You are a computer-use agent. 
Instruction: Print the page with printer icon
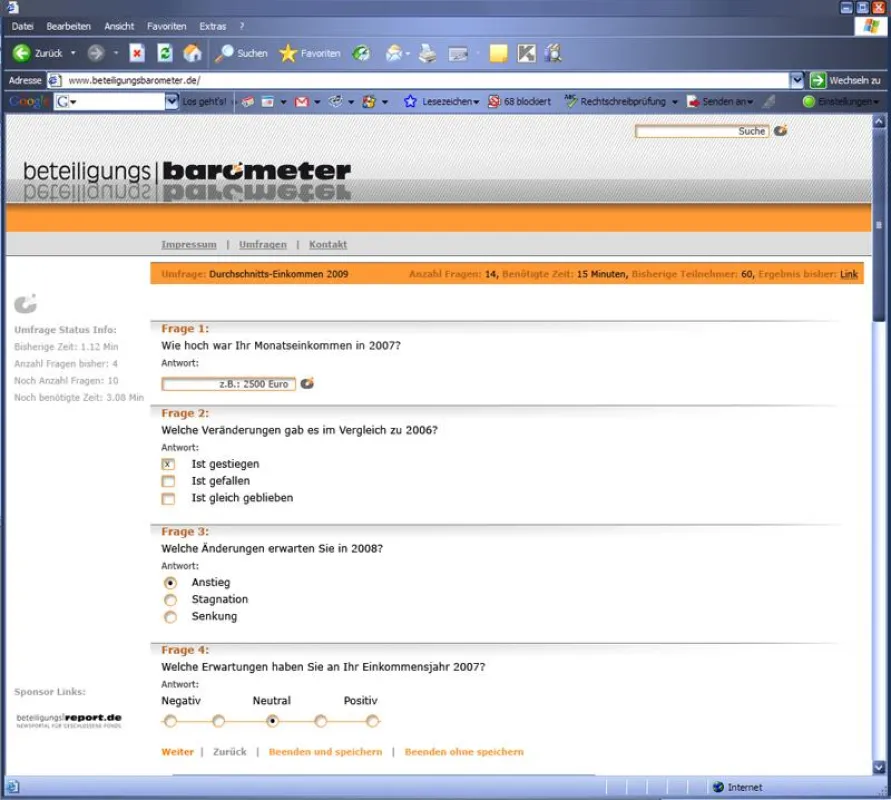tap(427, 53)
